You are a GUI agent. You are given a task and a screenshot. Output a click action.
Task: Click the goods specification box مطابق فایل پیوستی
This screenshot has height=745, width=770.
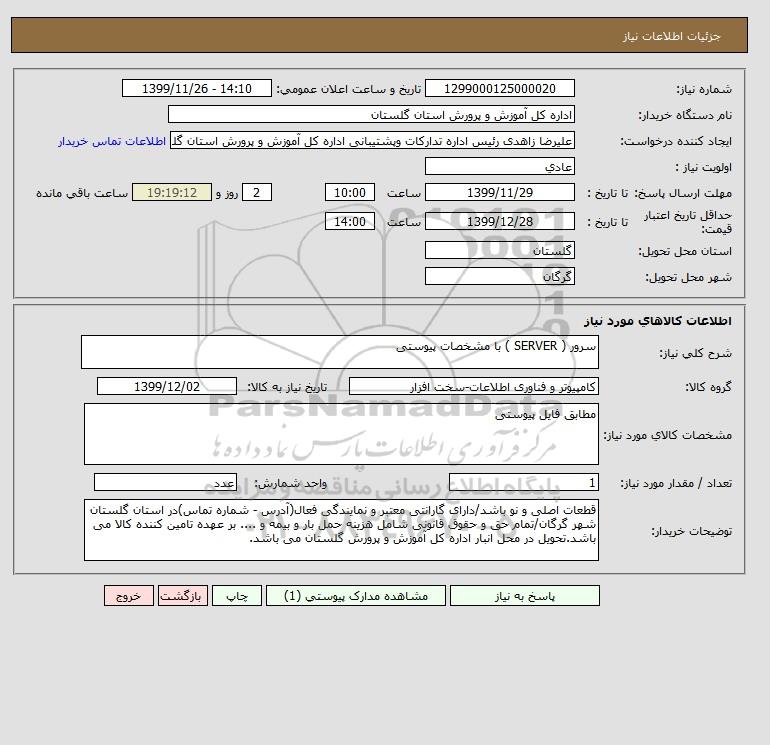pyautogui.click(x=341, y=434)
